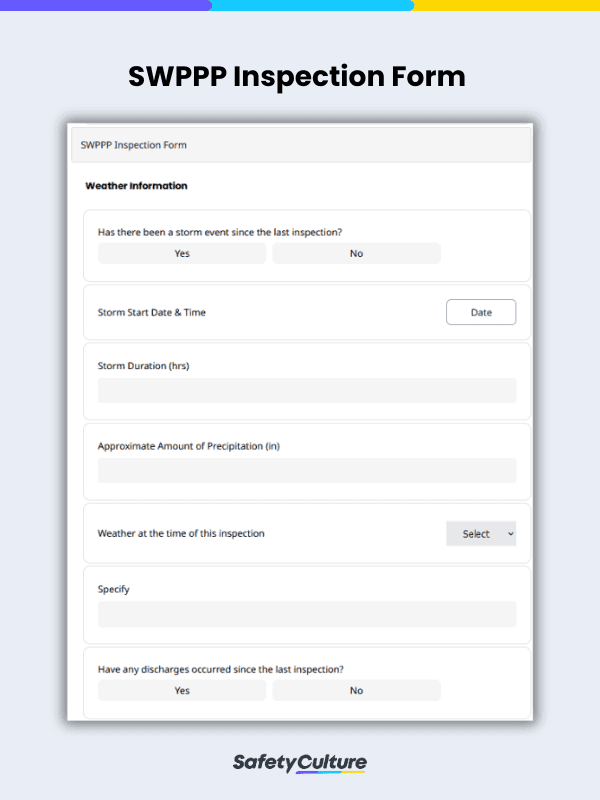Click the "Storm Start Date & Time" label
The width and height of the screenshot is (600, 800).
point(152,312)
